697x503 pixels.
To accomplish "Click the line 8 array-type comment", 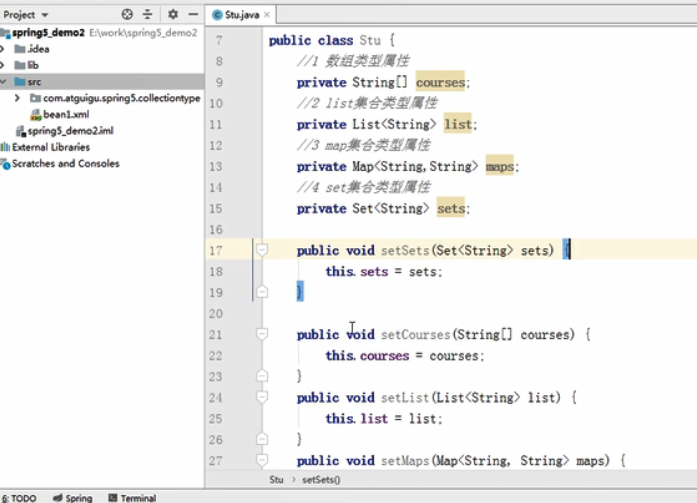I will (353, 61).
